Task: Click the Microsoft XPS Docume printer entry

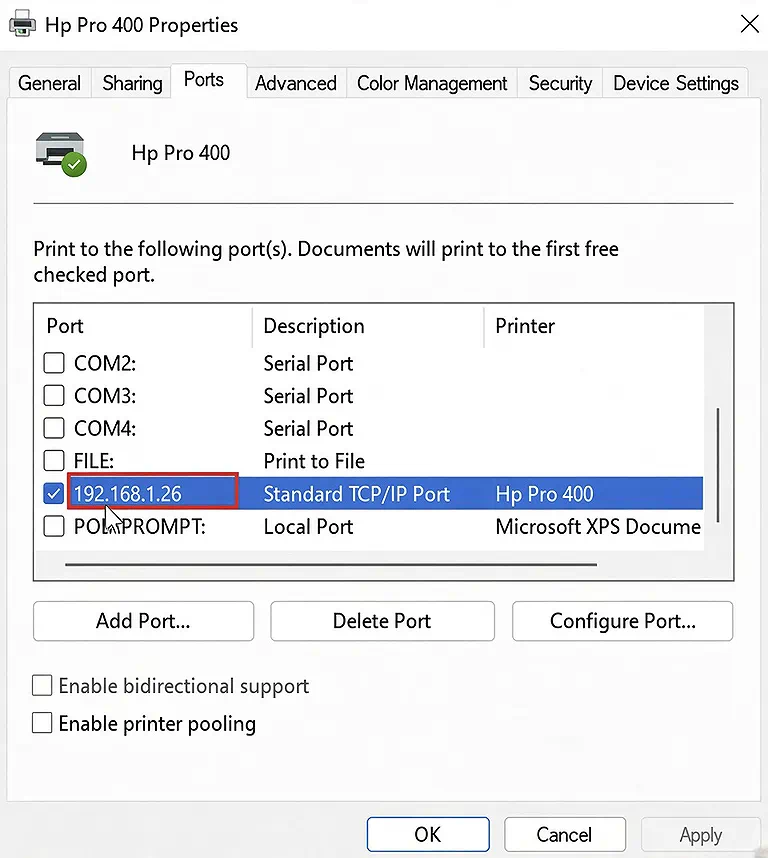Action: pos(598,527)
